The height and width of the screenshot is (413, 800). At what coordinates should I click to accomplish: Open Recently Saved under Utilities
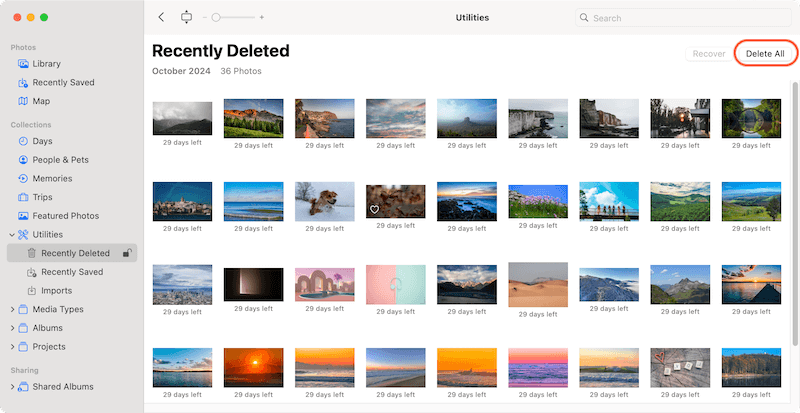tap(71, 272)
